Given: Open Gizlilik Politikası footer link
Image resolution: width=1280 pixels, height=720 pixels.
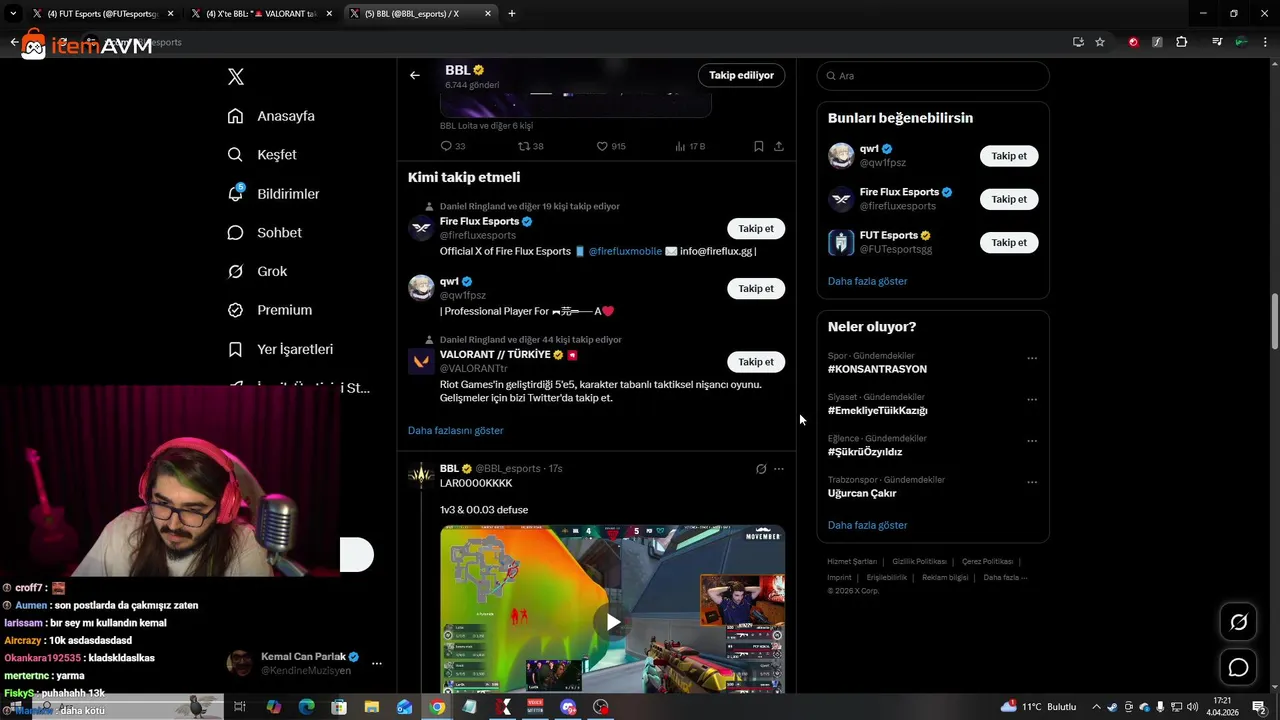Looking at the screenshot, I should click(919, 562).
